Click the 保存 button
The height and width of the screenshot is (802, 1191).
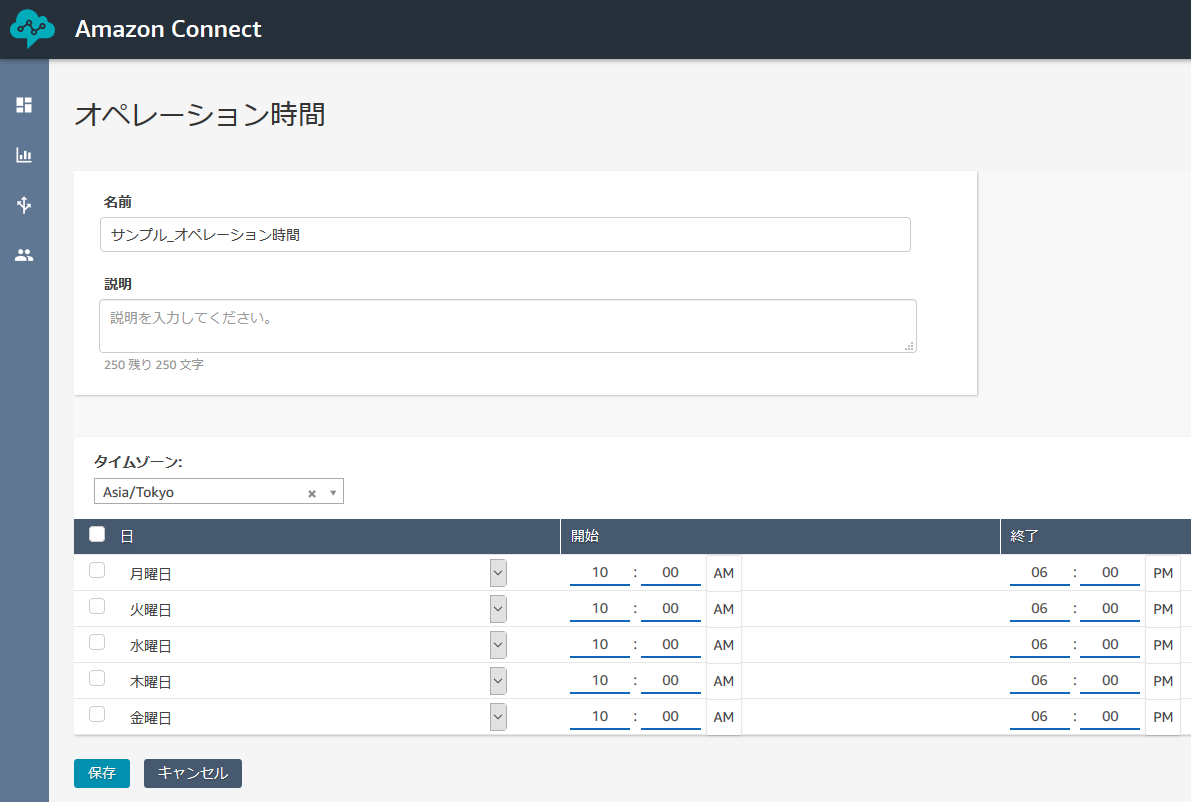click(x=102, y=773)
